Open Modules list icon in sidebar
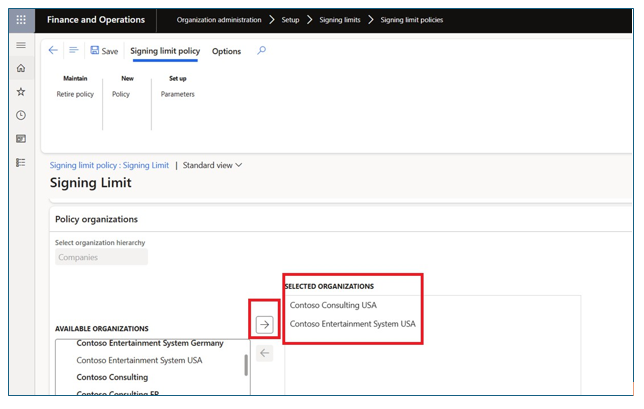644x409 pixels. coord(21,162)
